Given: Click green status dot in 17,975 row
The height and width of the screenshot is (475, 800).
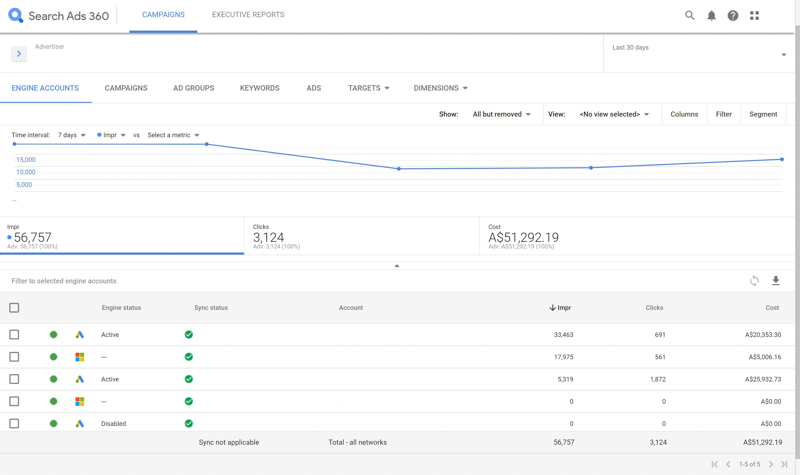Looking at the screenshot, I should (54, 357).
